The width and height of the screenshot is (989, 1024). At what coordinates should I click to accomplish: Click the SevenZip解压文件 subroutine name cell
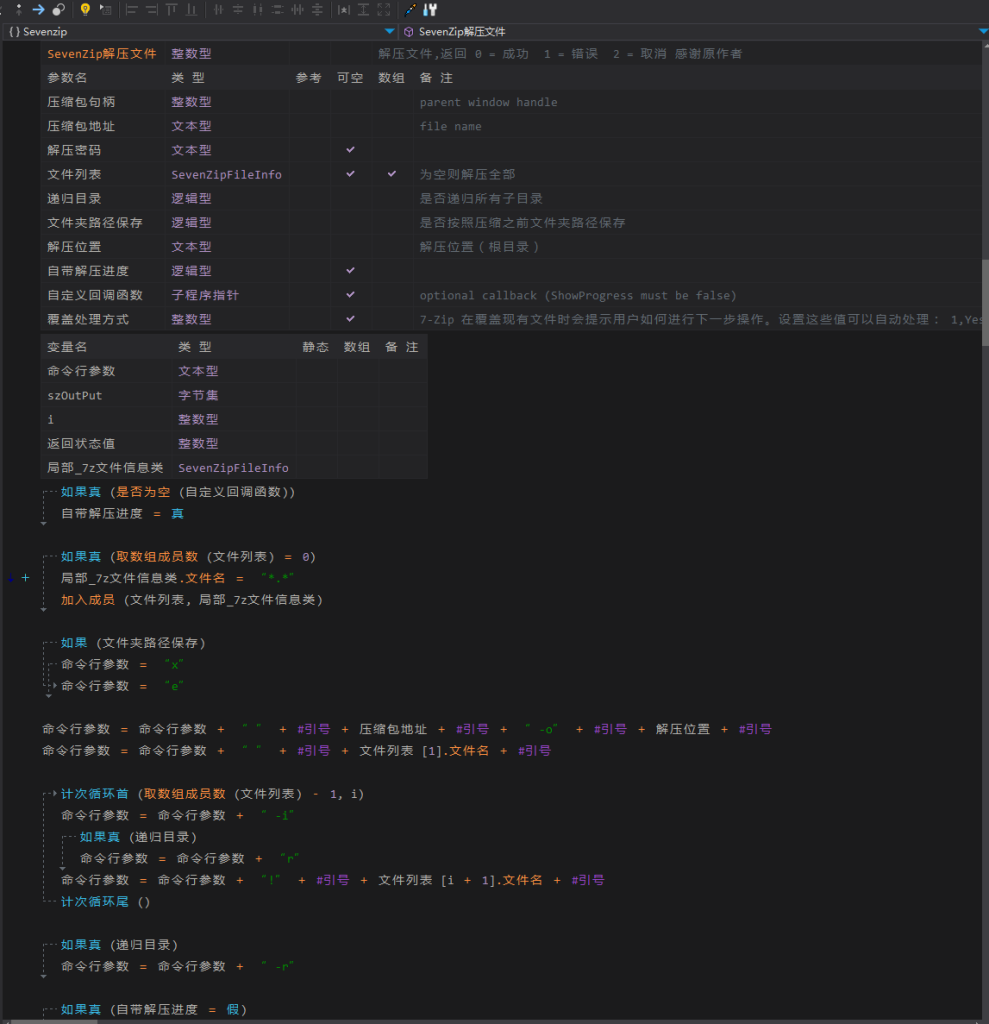pos(102,54)
